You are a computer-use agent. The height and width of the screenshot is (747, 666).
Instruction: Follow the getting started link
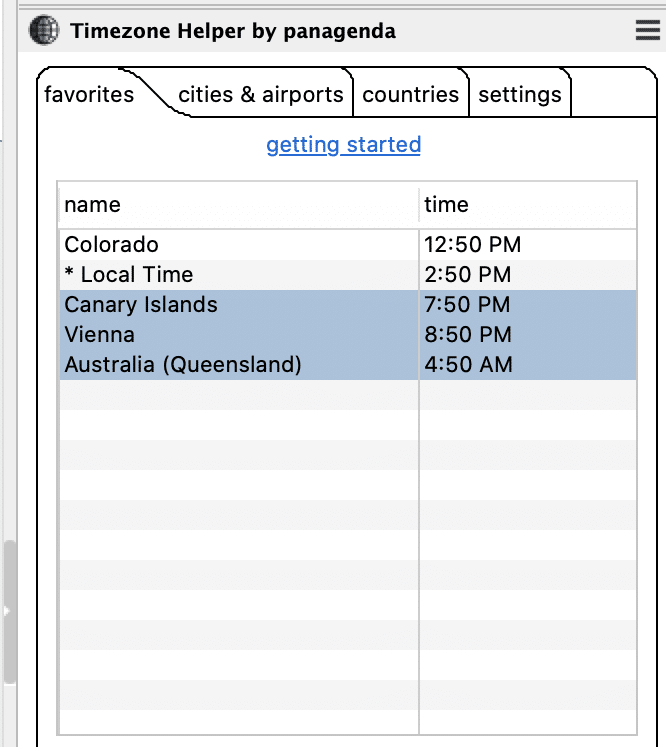[343, 145]
